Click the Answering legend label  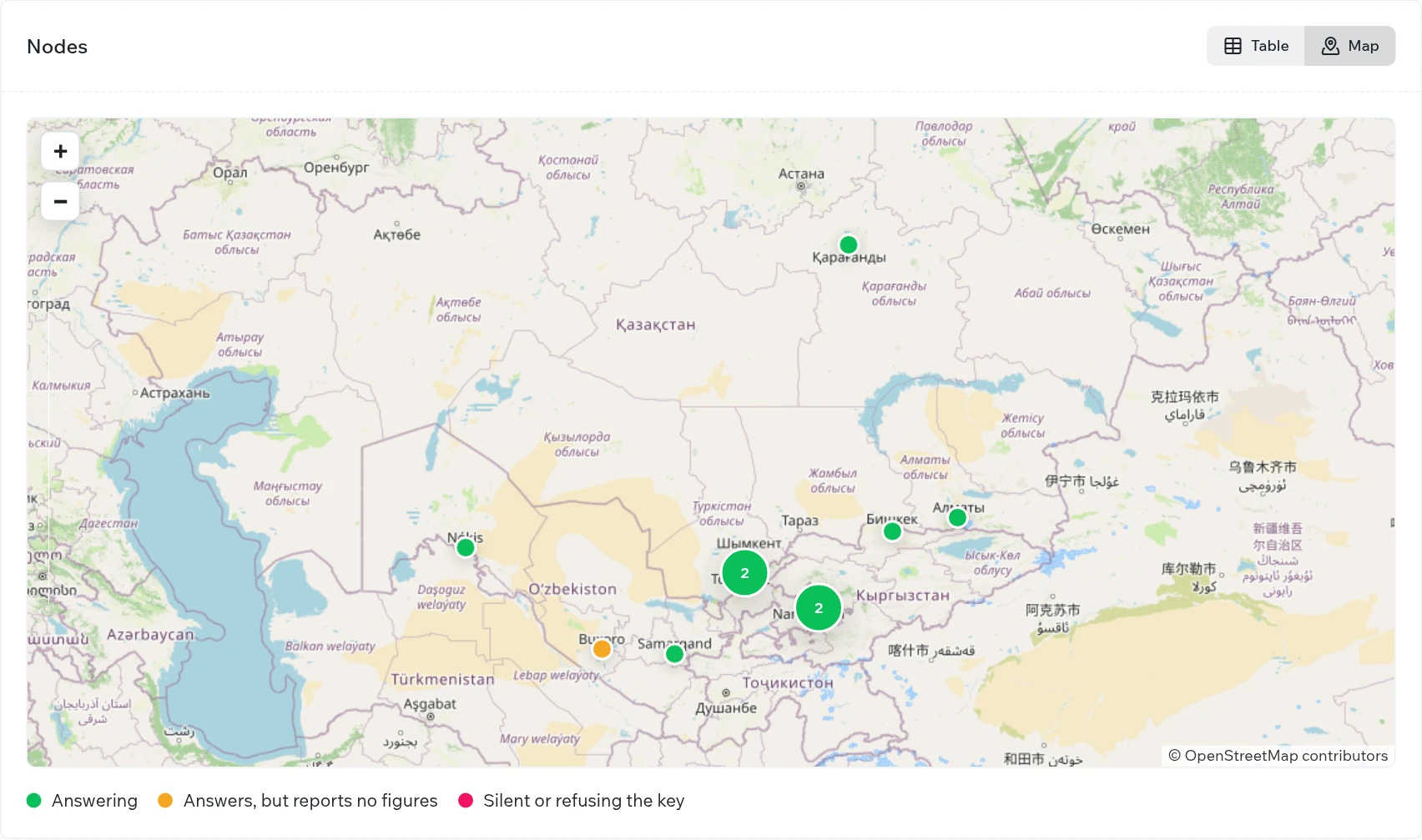tap(94, 801)
